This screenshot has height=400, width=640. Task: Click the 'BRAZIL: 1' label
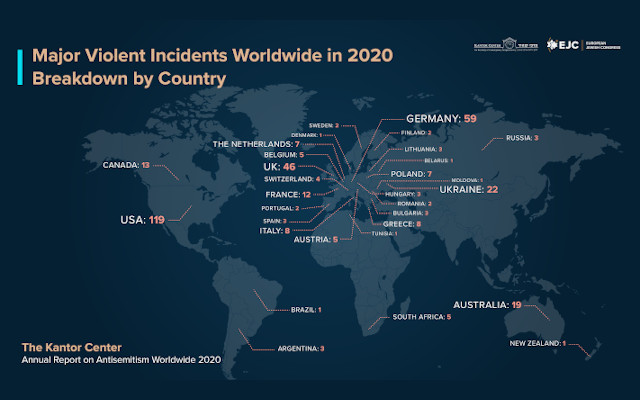306,310
